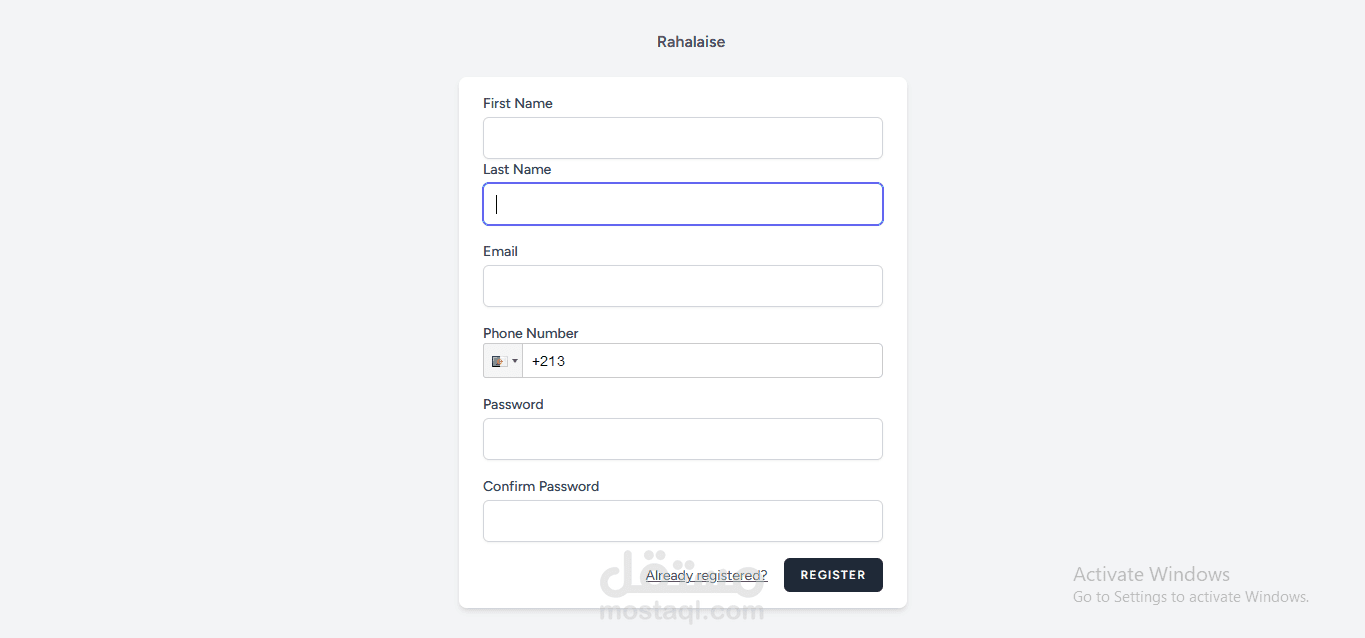Click the 'Phone Number' field label

point(530,333)
